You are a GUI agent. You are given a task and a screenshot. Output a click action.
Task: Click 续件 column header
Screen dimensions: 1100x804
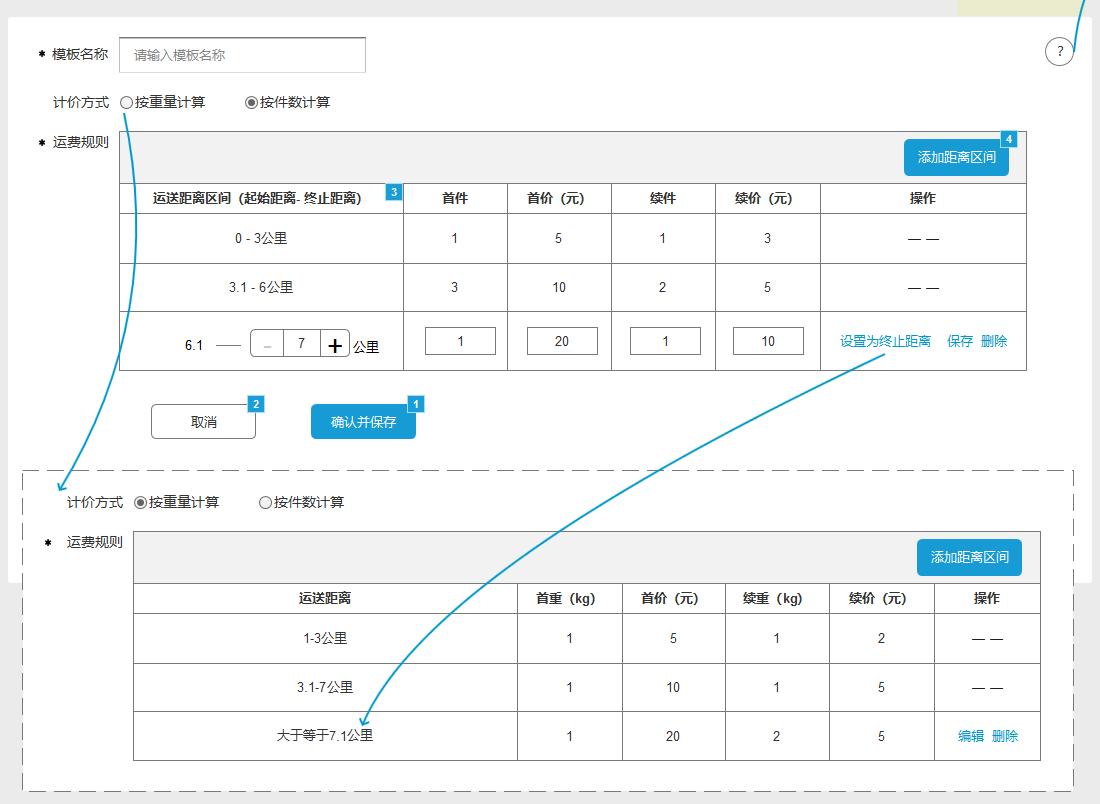pyautogui.click(x=662, y=199)
